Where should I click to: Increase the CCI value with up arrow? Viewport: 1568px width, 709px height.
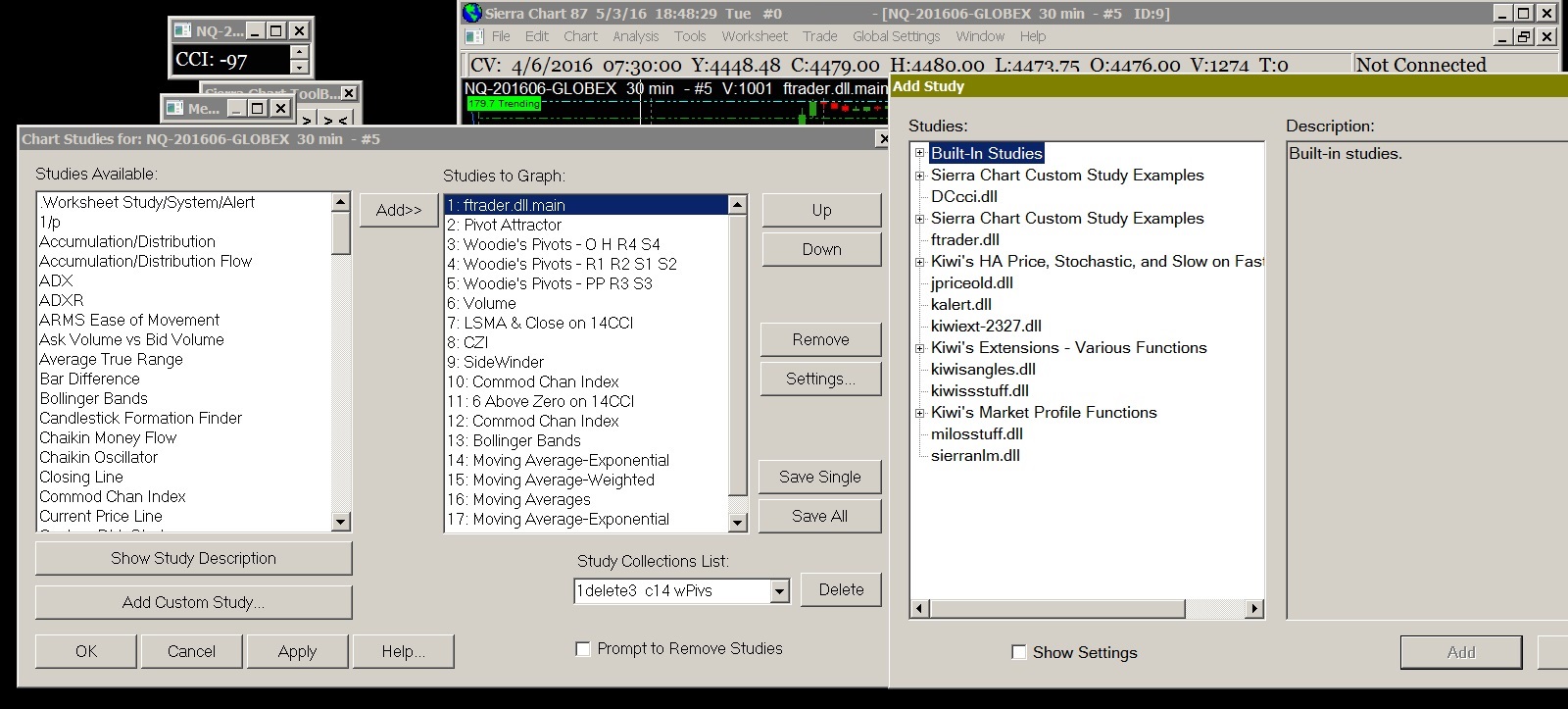pos(300,52)
